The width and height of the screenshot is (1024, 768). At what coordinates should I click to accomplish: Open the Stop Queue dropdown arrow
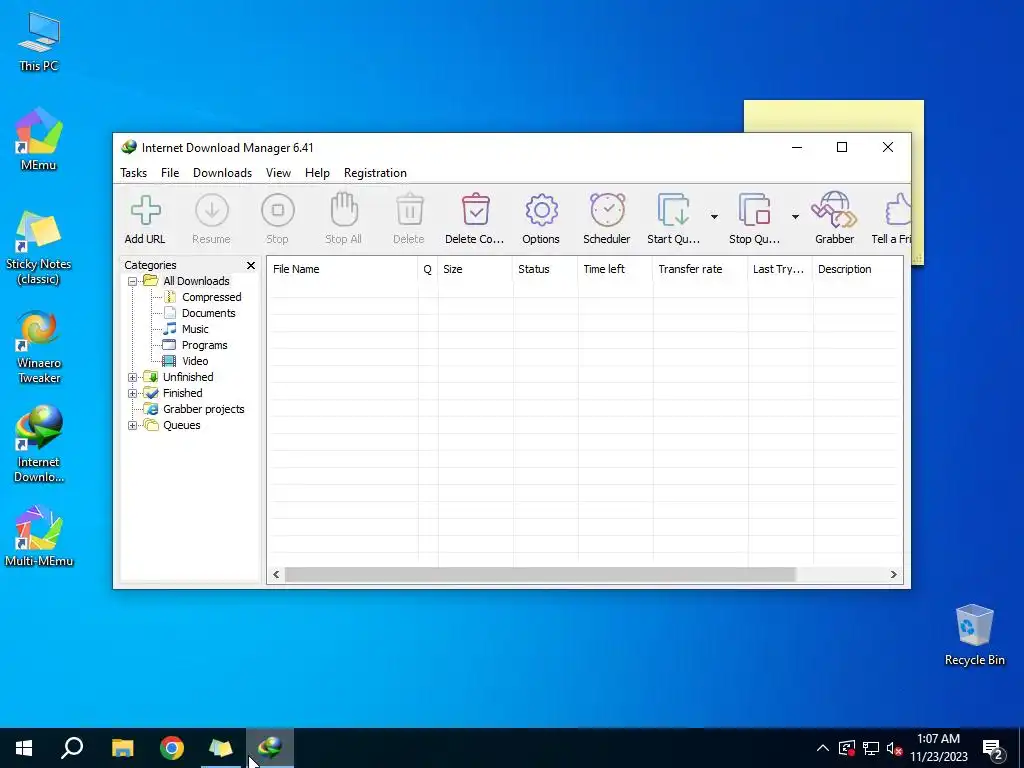click(795, 217)
